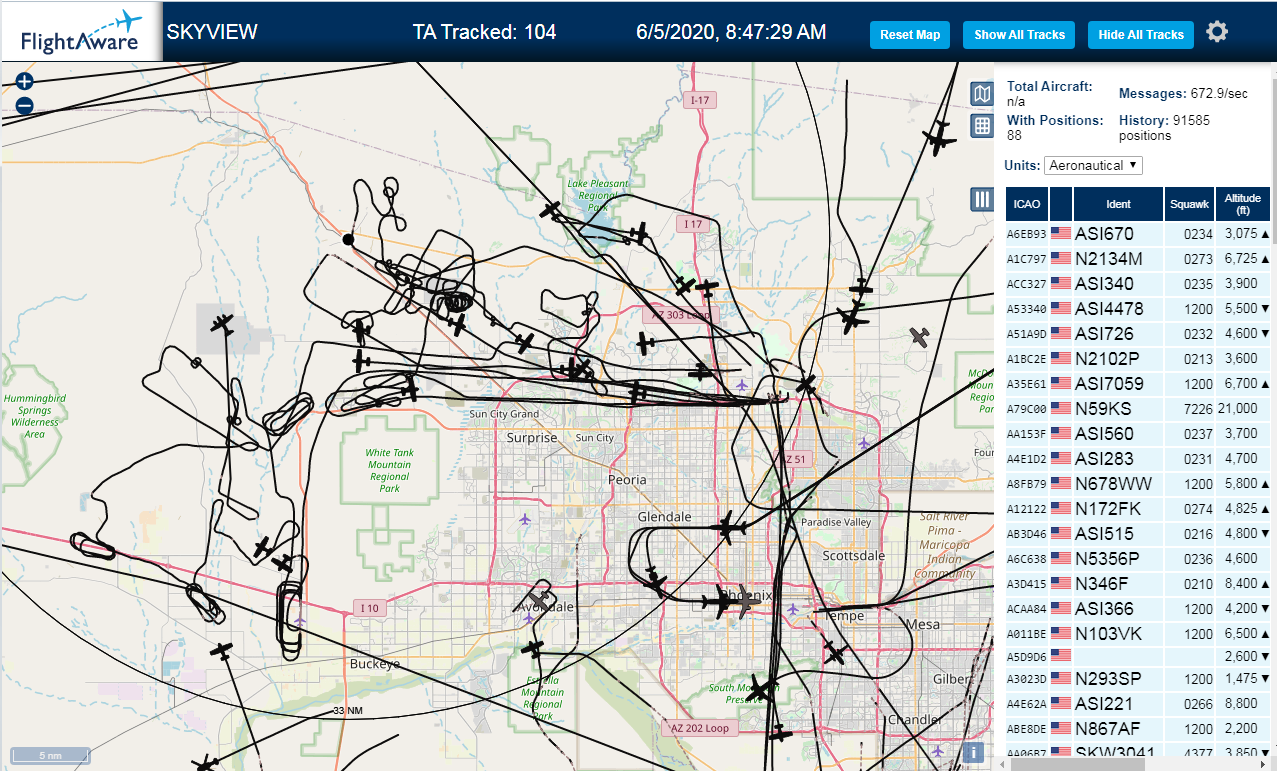Select the ASI340 ident
Screen dimensions: 1277x771
[1105, 284]
